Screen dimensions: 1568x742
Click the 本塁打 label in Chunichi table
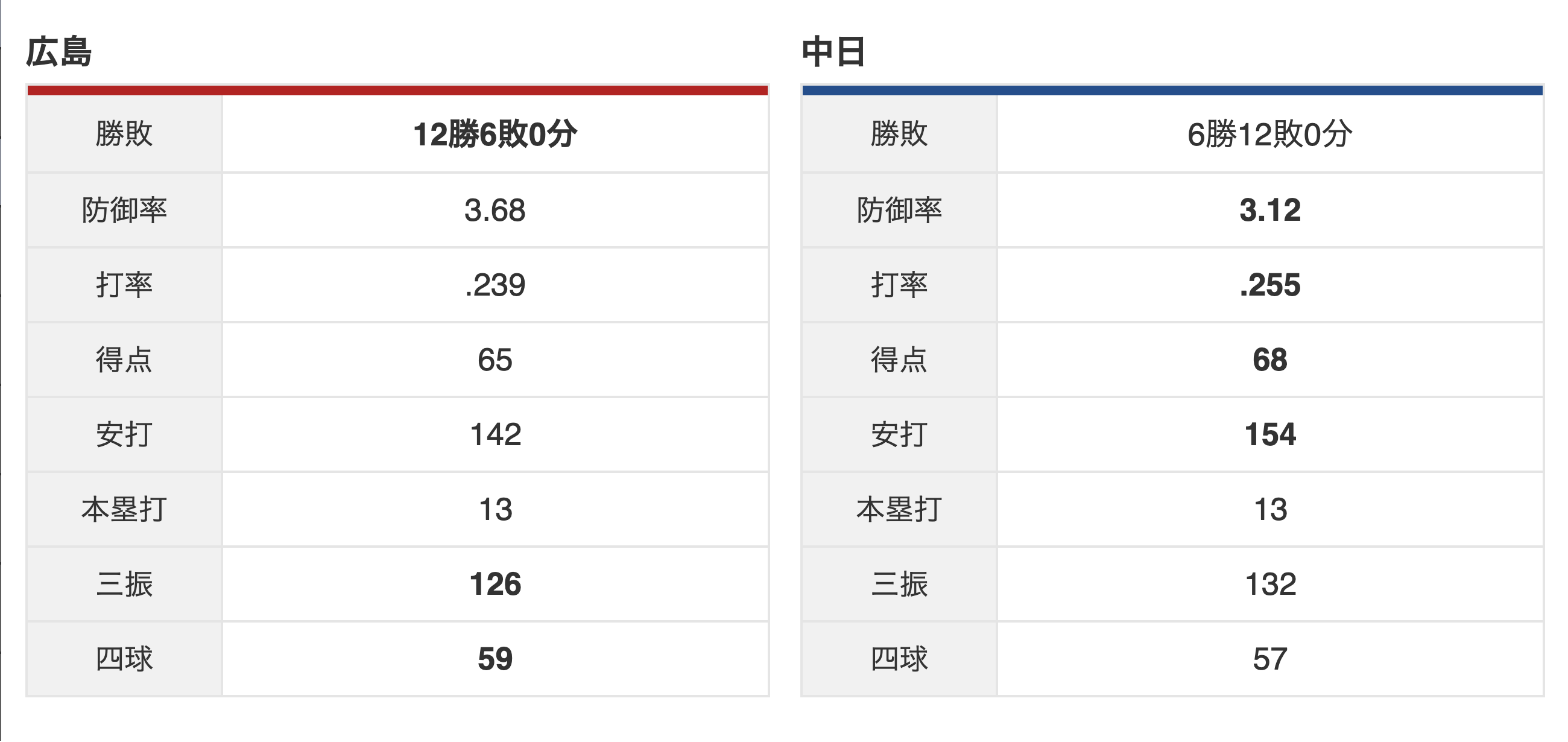pyautogui.click(x=899, y=510)
